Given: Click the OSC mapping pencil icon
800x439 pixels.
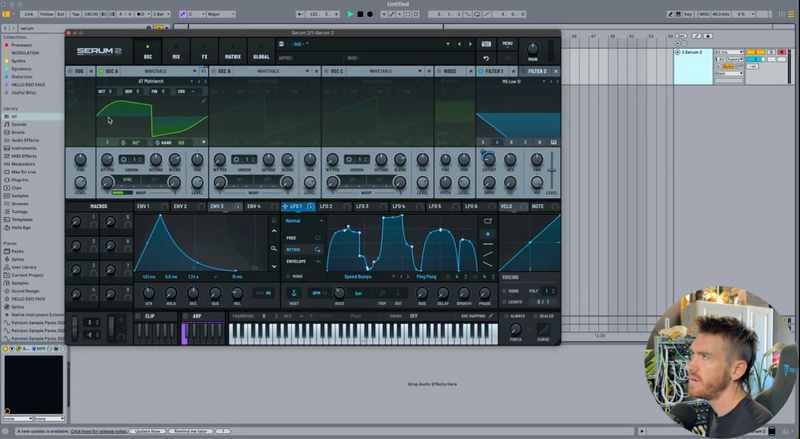Looking at the screenshot, I should pos(491,316).
